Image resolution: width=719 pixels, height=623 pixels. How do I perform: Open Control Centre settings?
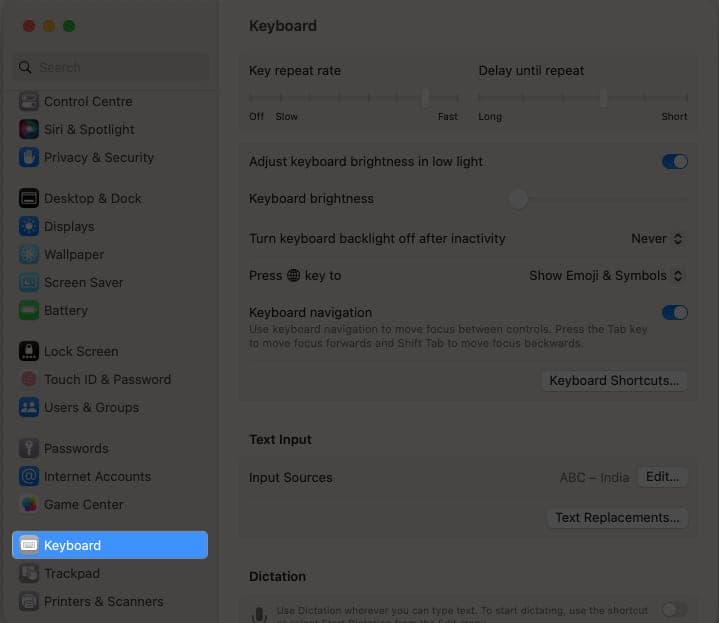click(x=110, y=101)
